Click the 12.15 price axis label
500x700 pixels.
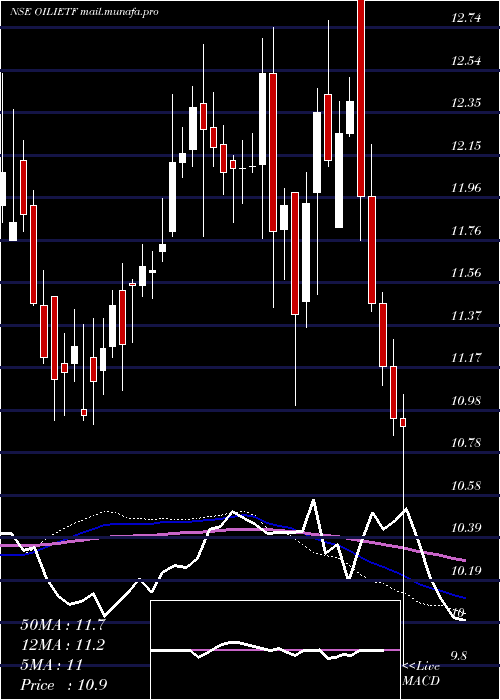pyautogui.click(x=465, y=146)
